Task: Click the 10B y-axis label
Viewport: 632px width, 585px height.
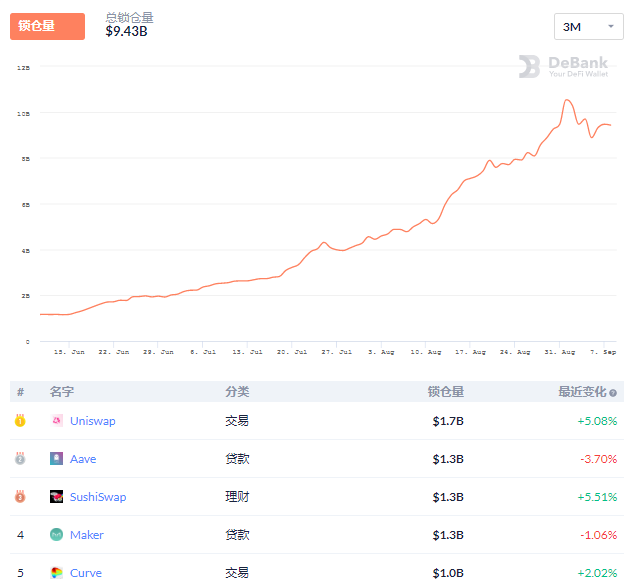Action: [23, 114]
